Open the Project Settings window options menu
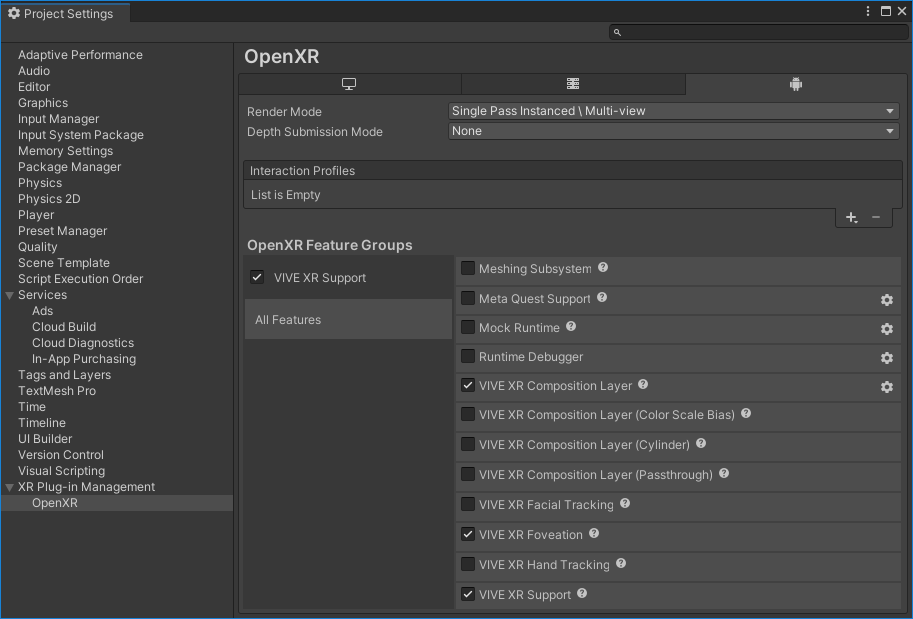 pos(868,11)
